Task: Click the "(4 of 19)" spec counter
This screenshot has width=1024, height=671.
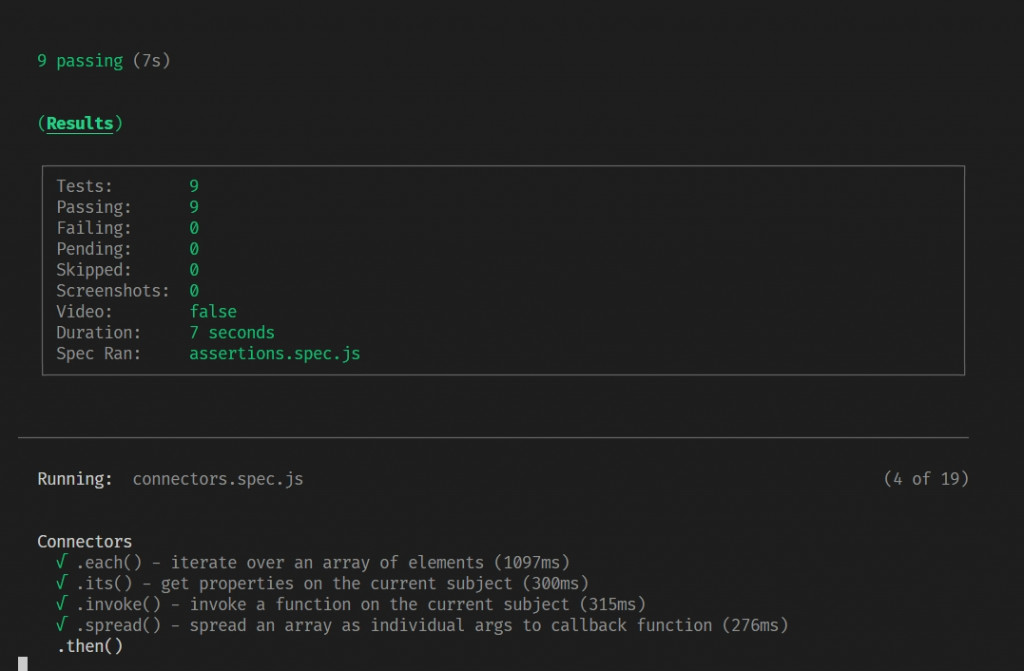Action: click(926, 479)
